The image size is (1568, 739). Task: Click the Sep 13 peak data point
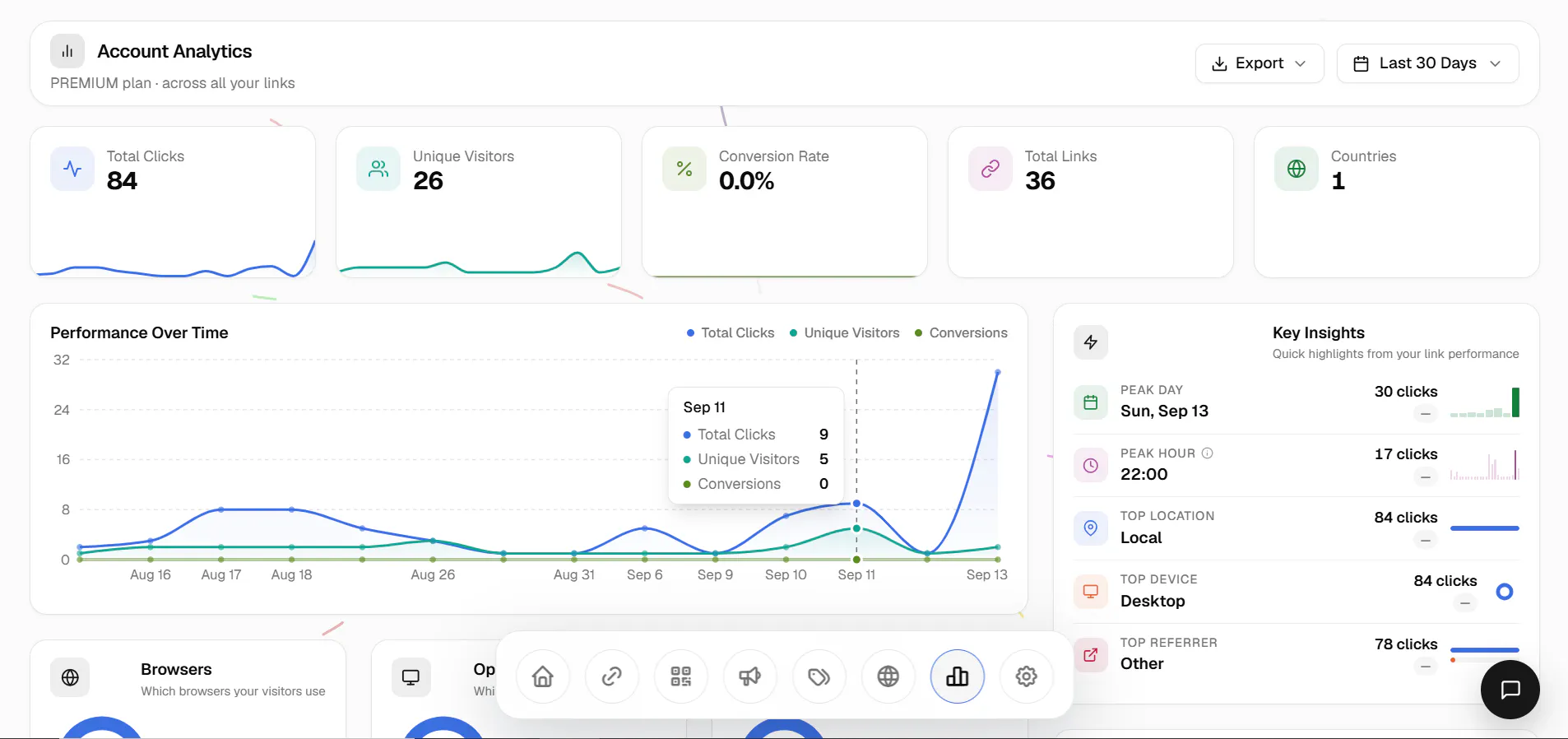click(998, 372)
